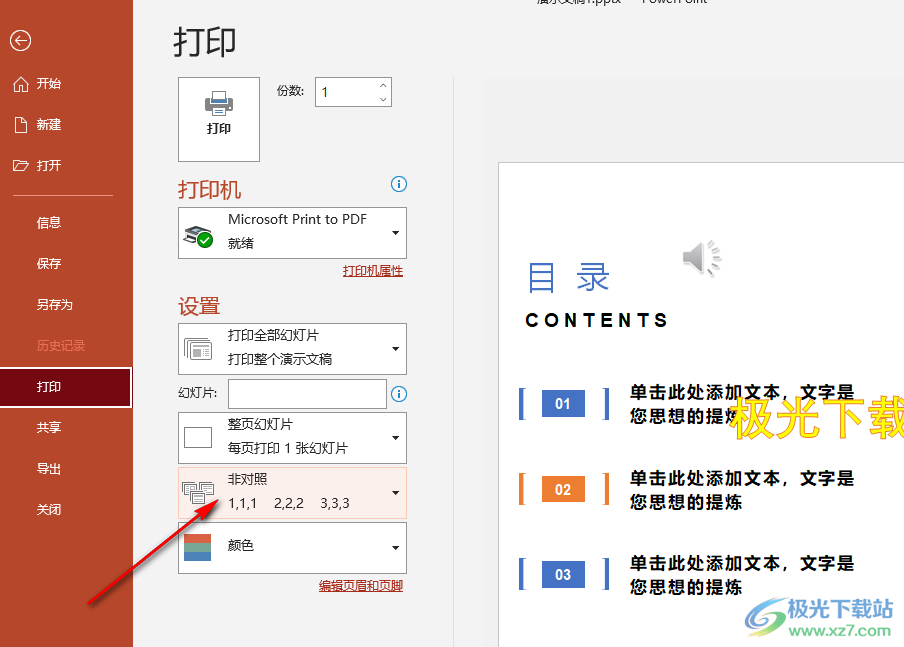
Task: Click the printer info icon
Action: pyautogui.click(x=399, y=184)
